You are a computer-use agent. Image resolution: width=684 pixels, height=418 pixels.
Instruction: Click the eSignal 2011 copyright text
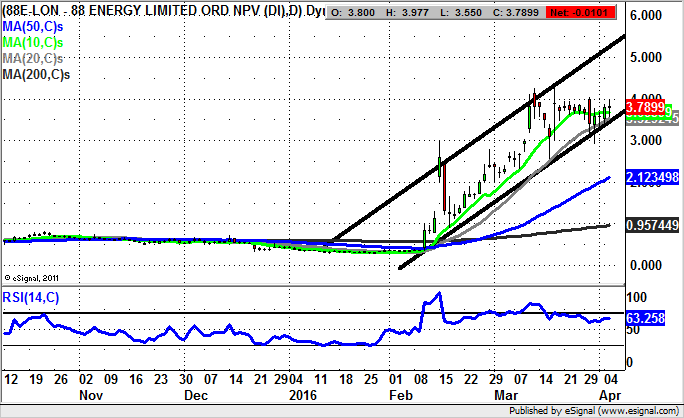(x=34, y=277)
